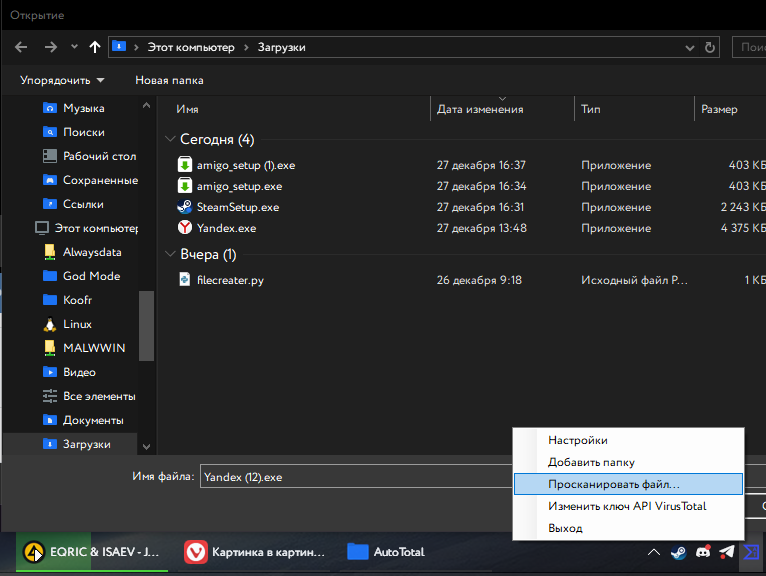The height and width of the screenshot is (576, 766).
Task: Click the 4 375 КБ size cell
Action: point(743,228)
